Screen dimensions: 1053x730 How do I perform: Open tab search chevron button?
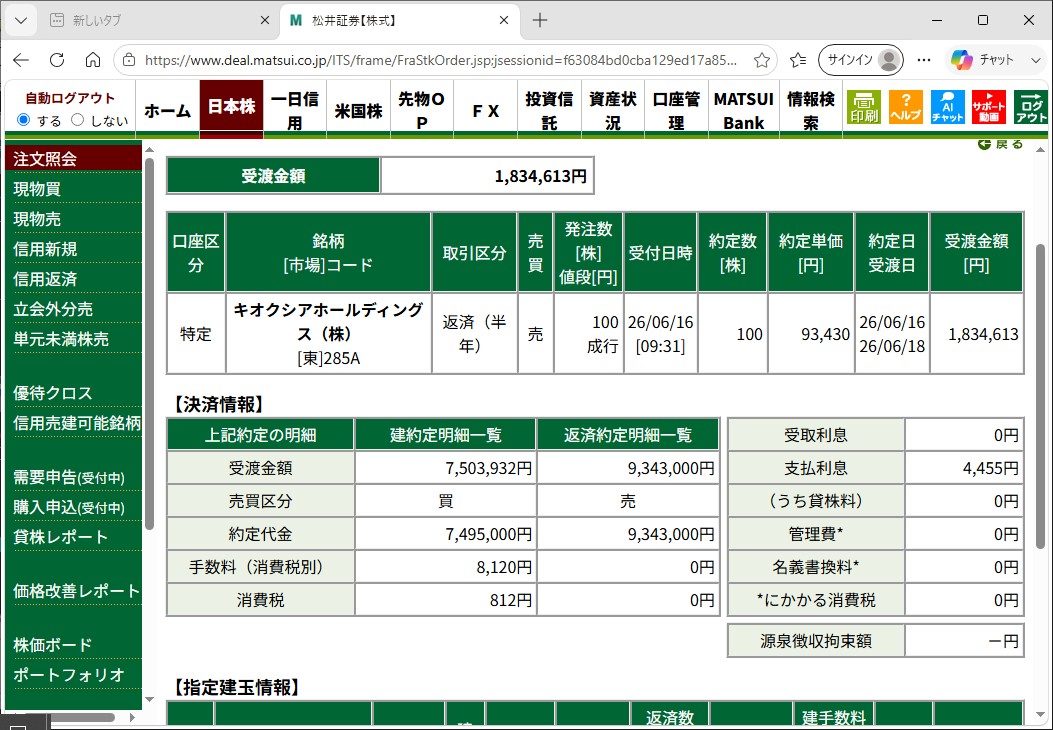[x=21, y=21]
